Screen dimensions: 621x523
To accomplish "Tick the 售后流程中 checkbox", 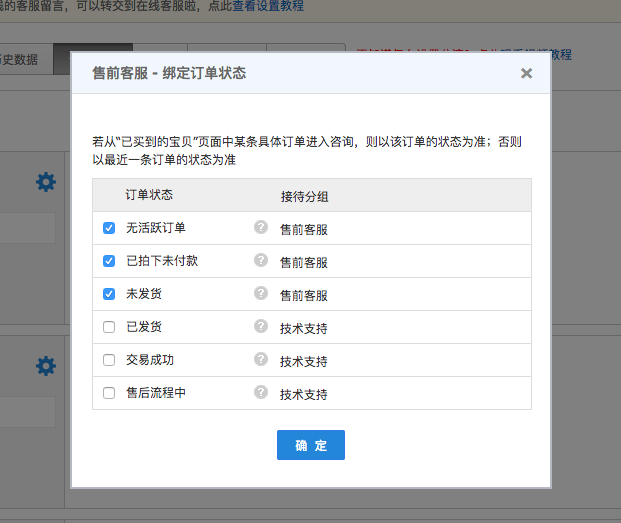I will 109,393.
